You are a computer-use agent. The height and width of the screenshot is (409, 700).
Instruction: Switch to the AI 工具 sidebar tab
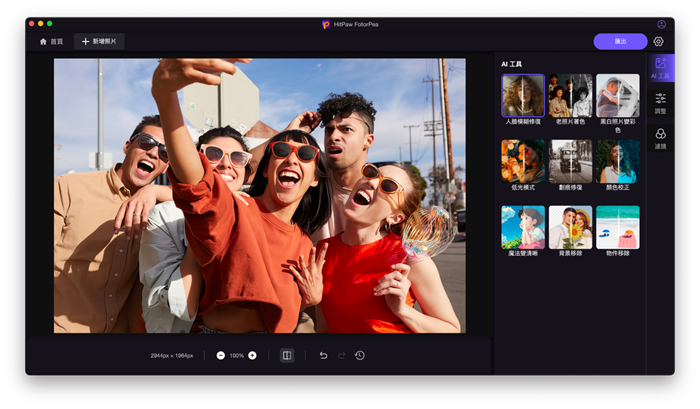click(x=660, y=68)
